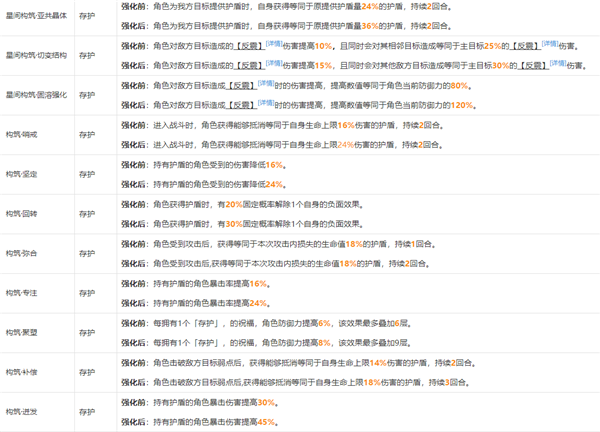Screen dimensions: 600x432
Task: Open first 详情 link in 切变结构 强化前 line
Action: pos(258,43)
